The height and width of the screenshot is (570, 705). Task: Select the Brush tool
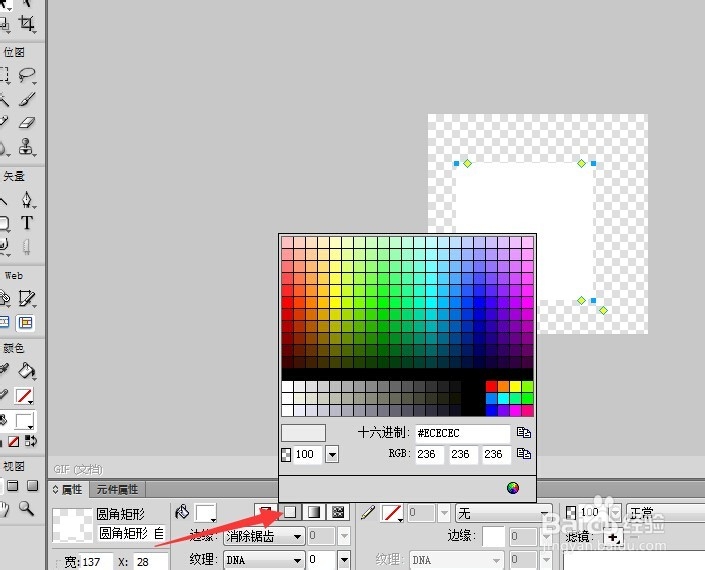(27, 99)
